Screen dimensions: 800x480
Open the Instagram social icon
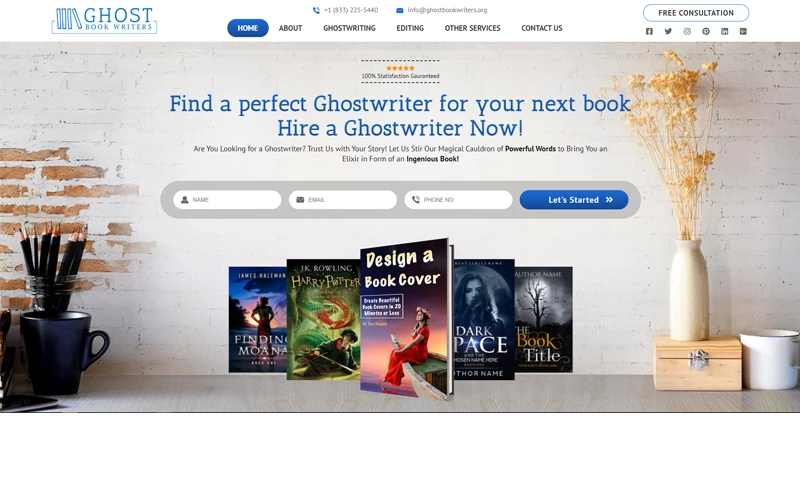pyautogui.click(x=687, y=31)
